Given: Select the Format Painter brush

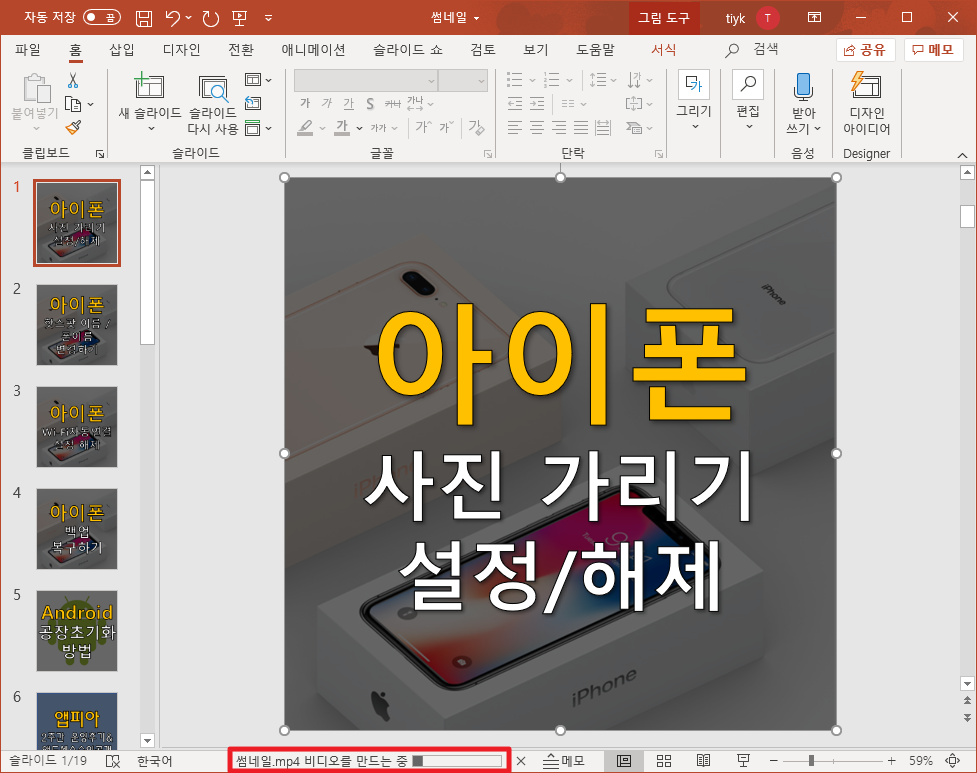Looking at the screenshot, I should point(73,127).
